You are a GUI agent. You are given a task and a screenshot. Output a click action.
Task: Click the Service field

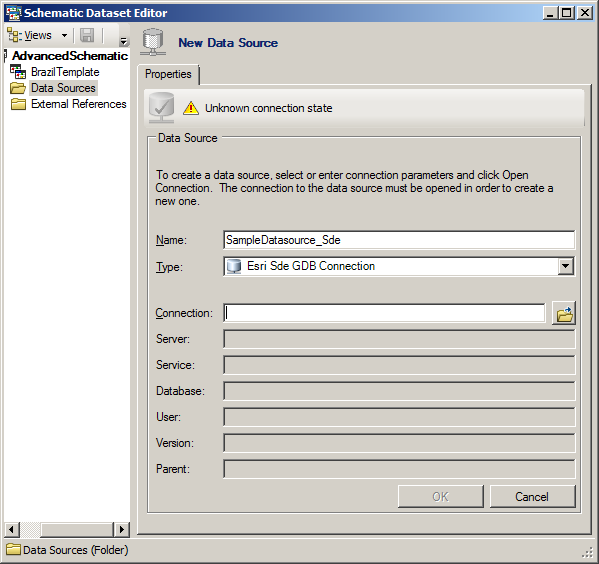399,365
